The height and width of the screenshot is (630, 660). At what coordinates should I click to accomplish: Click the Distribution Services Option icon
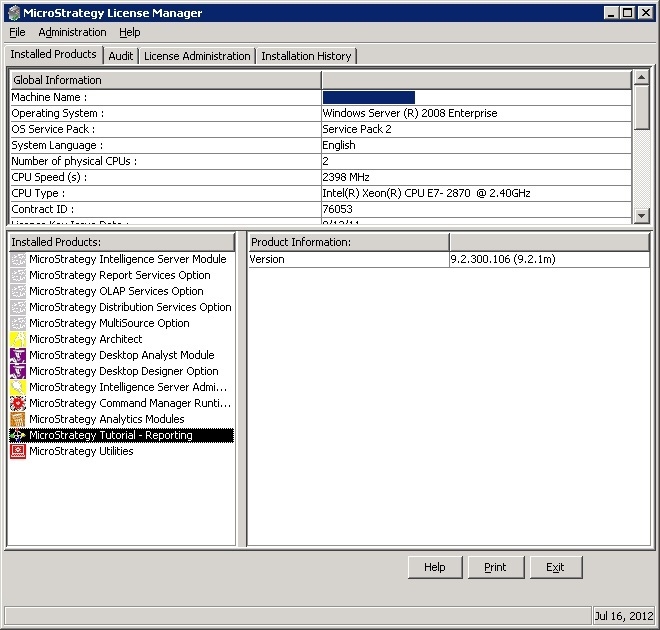[18, 307]
